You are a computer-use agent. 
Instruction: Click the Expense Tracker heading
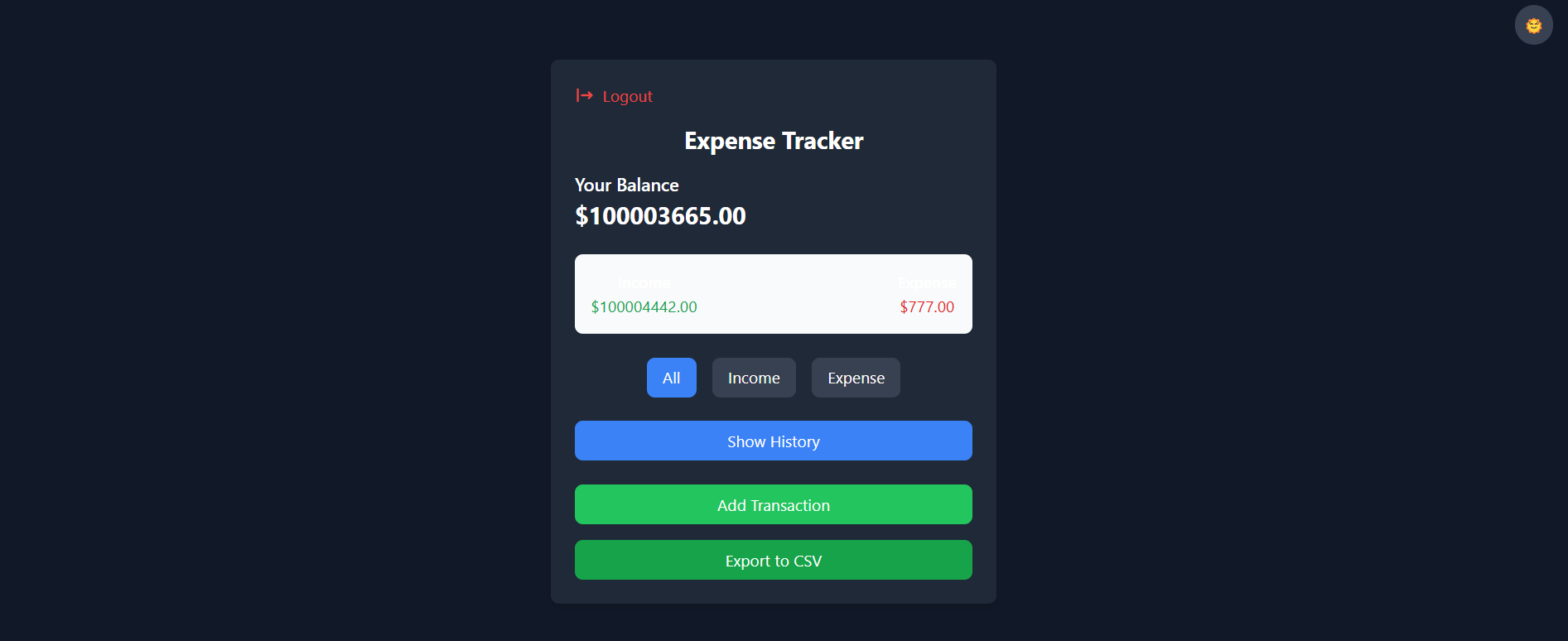774,141
